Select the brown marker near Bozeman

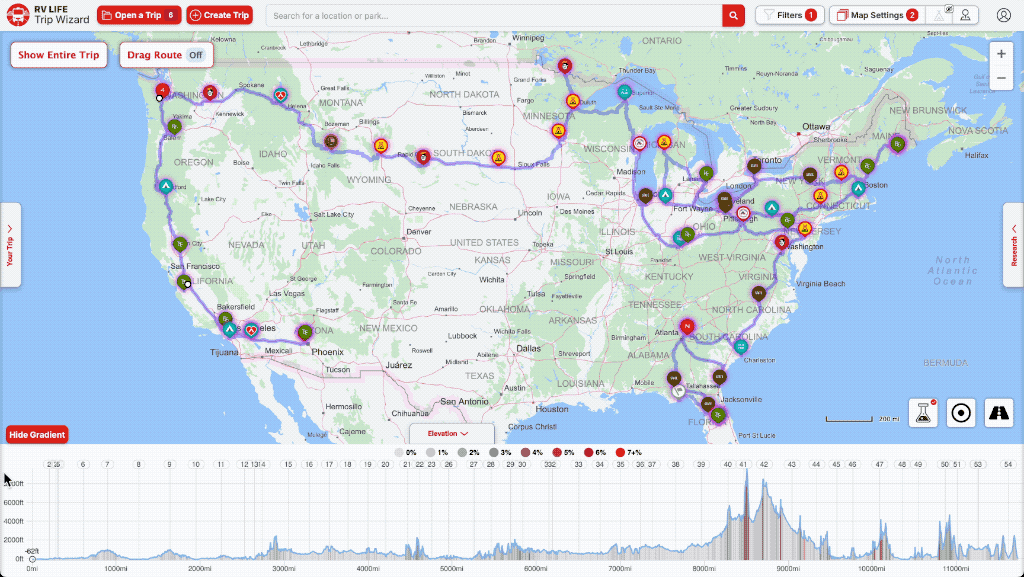pos(331,142)
